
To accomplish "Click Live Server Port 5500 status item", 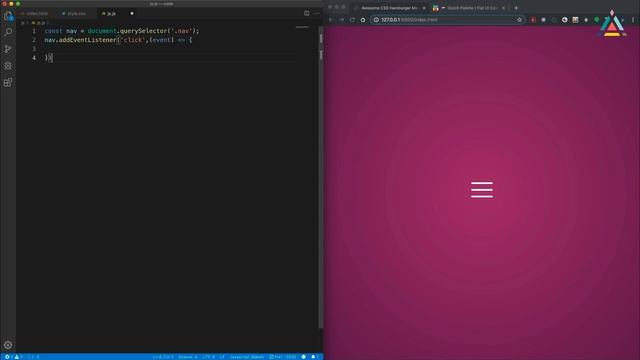I will coord(282,357).
